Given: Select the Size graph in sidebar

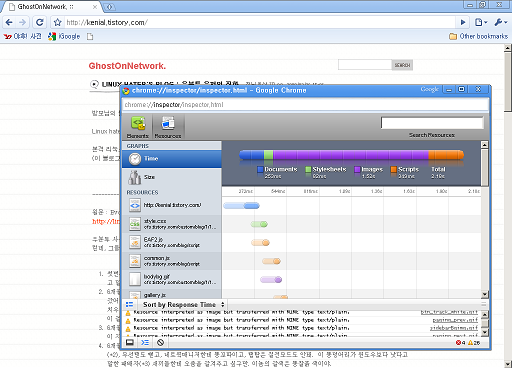Looking at the screenshot, I should point(172,177).
